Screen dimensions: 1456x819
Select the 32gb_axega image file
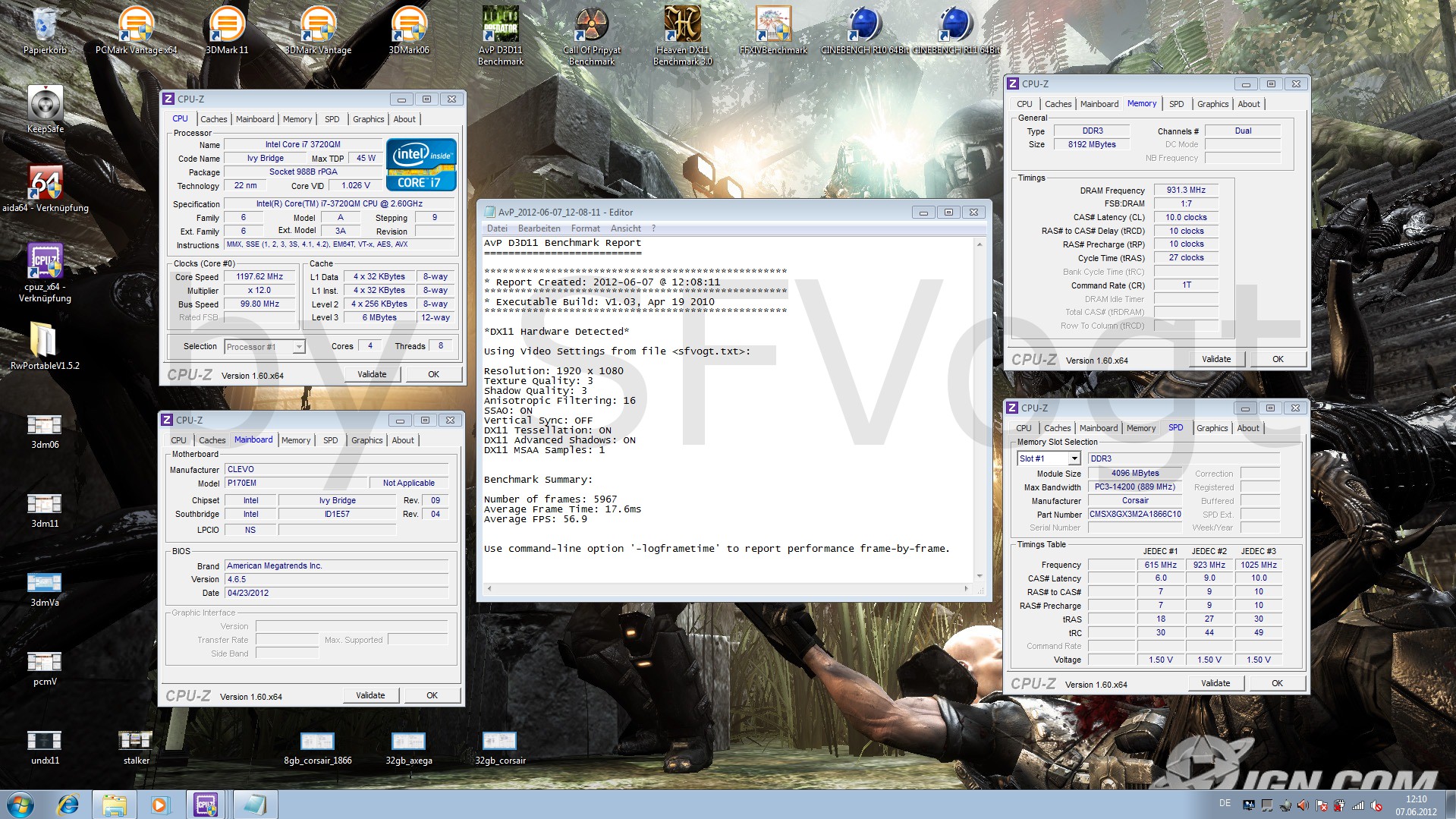tap(409, 747)
